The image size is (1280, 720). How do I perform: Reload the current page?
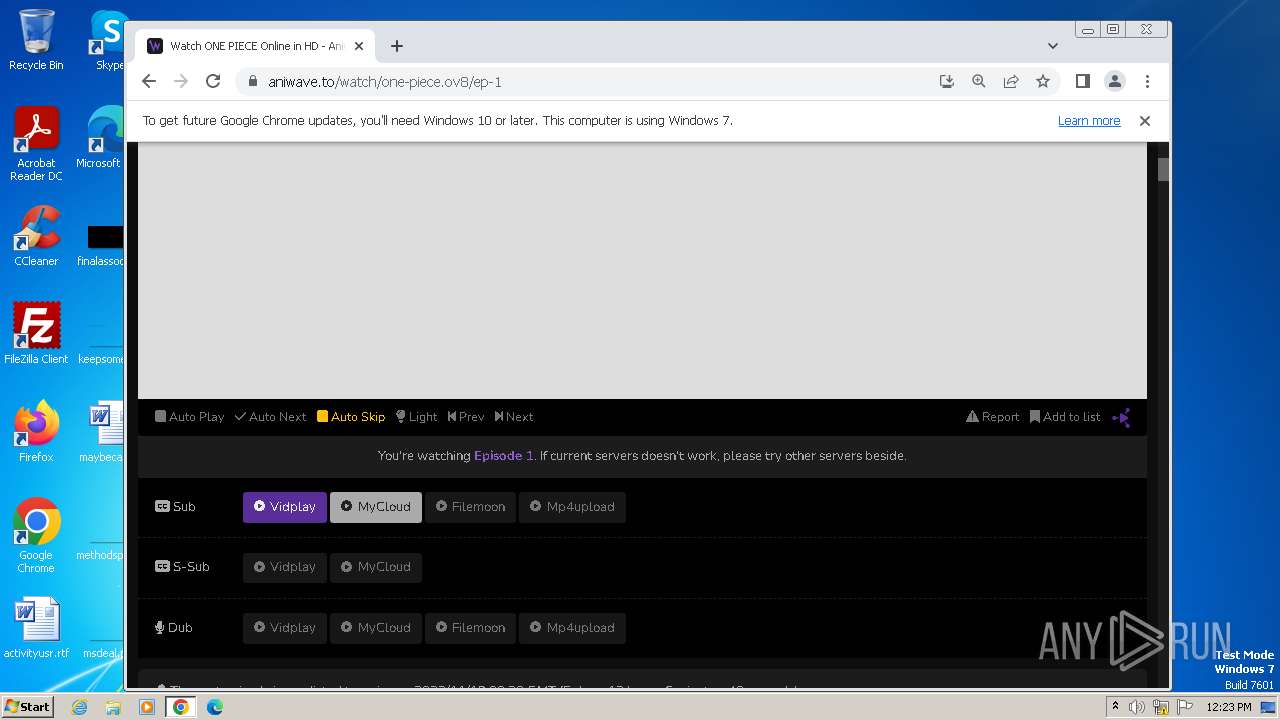coord(213,82)
